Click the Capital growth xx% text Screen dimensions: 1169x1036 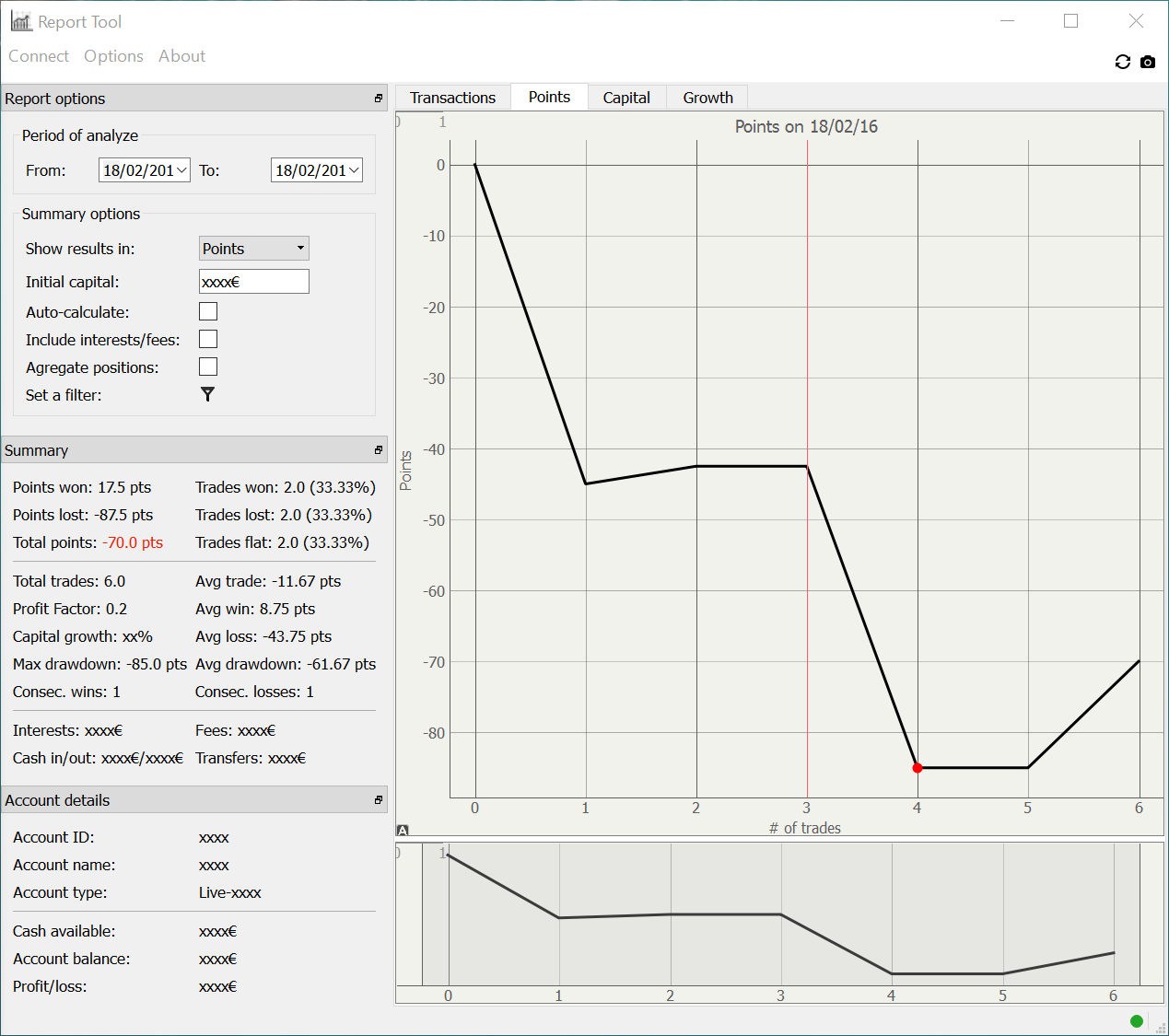tap(83, 636)
